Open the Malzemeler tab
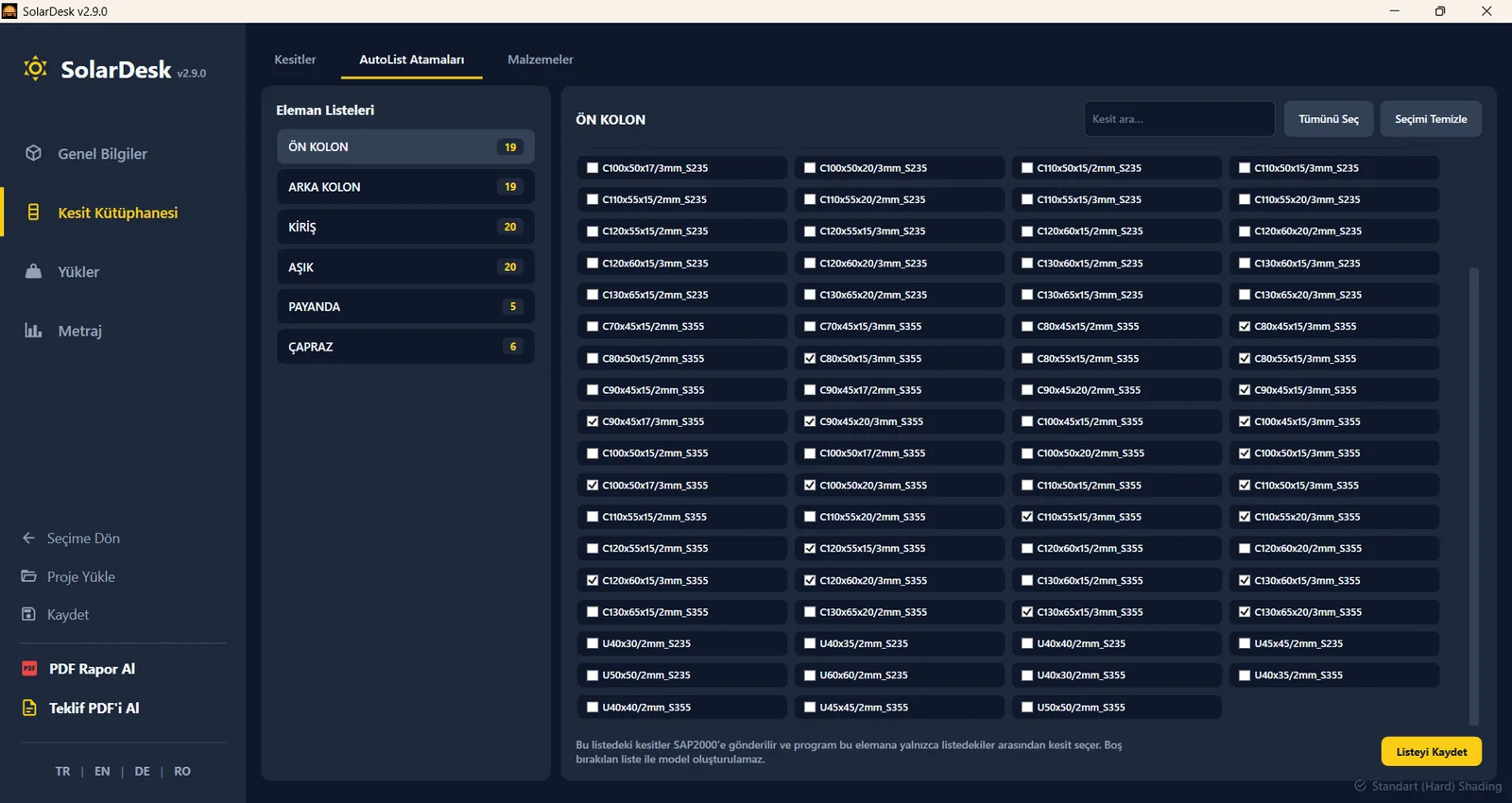The height and width of the screenshot is (803, 1512). click(541, 60)
